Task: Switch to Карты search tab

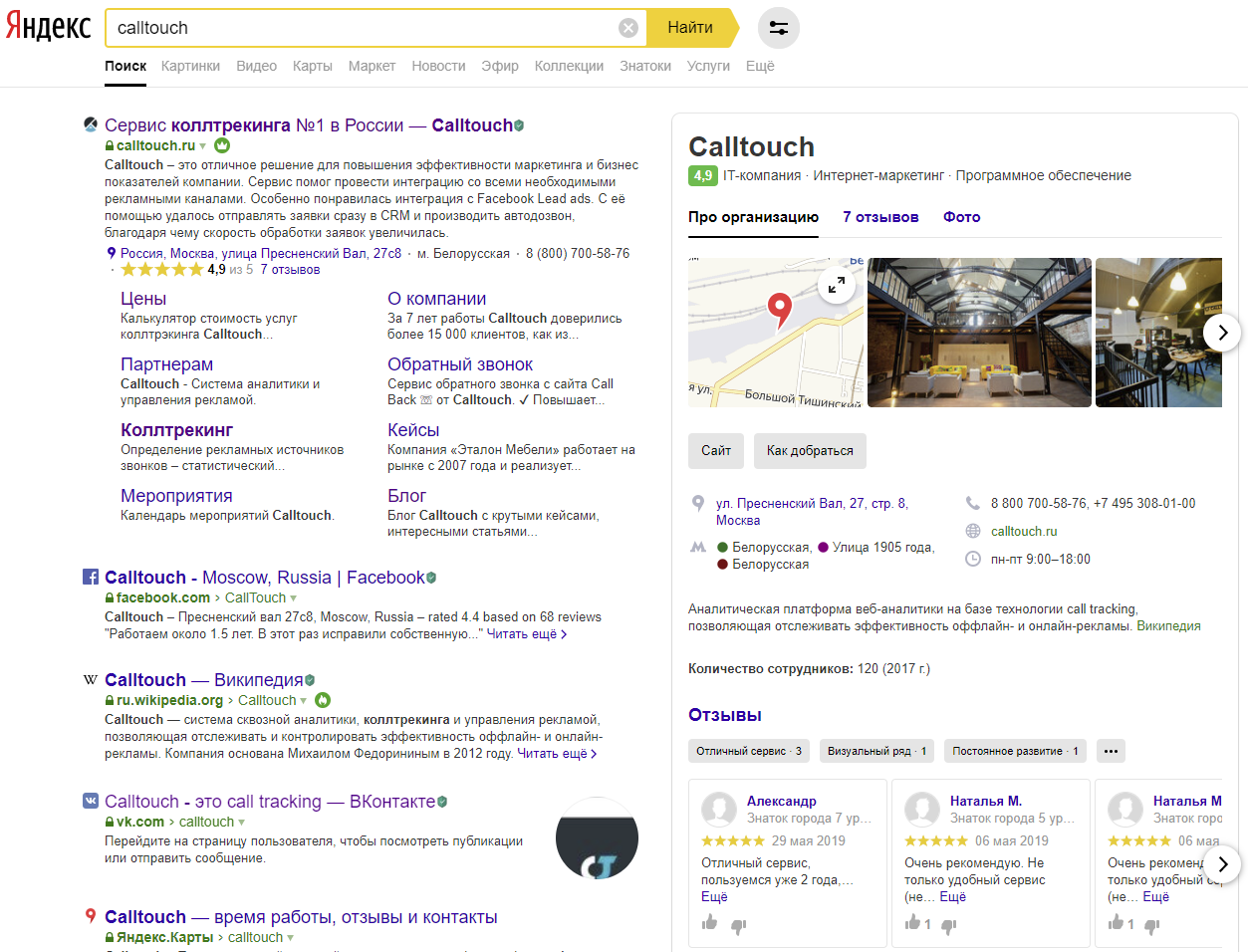Action: click(313, 66)
